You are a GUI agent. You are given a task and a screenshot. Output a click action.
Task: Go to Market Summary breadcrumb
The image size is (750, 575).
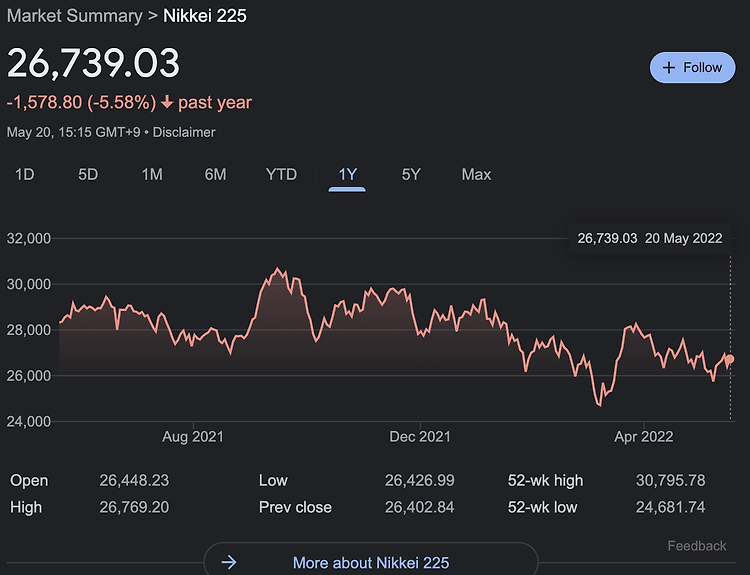(x=75, y=16)
